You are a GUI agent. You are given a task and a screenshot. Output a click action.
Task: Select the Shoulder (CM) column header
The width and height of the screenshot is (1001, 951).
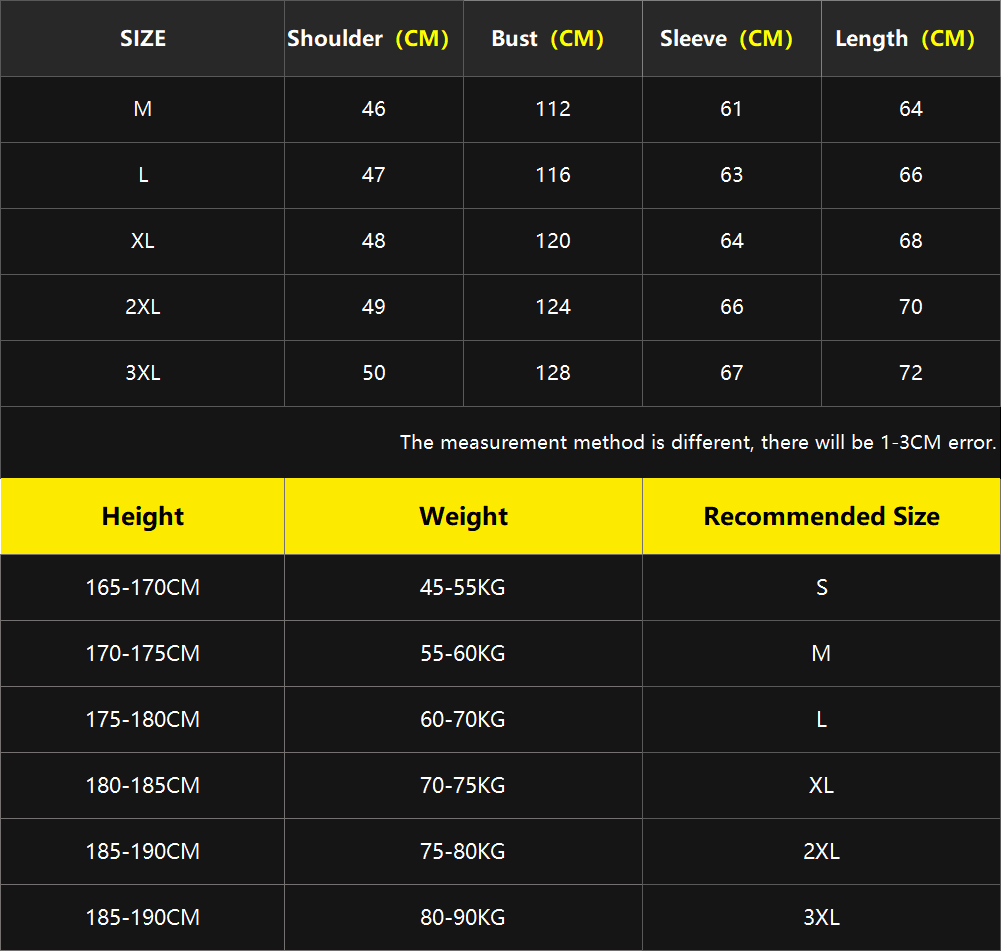(x=368, y=39)
